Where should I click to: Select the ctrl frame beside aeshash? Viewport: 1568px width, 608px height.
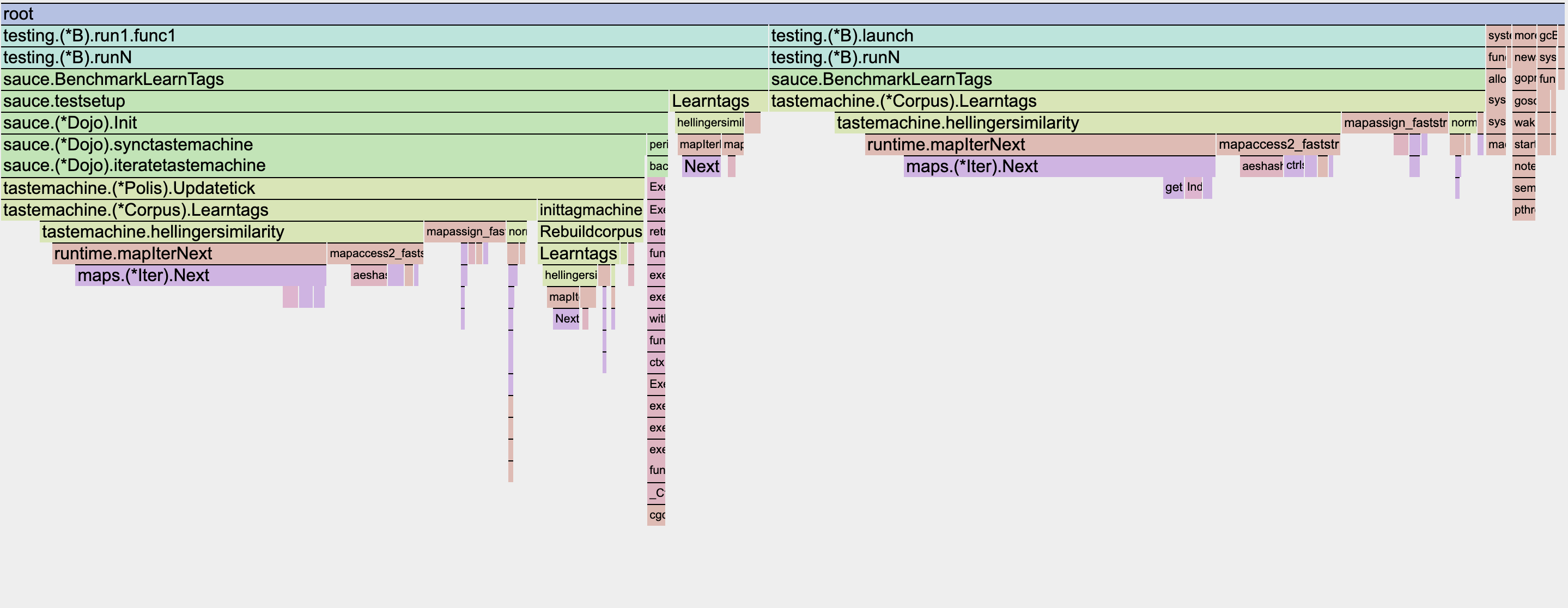point(1293,166)
